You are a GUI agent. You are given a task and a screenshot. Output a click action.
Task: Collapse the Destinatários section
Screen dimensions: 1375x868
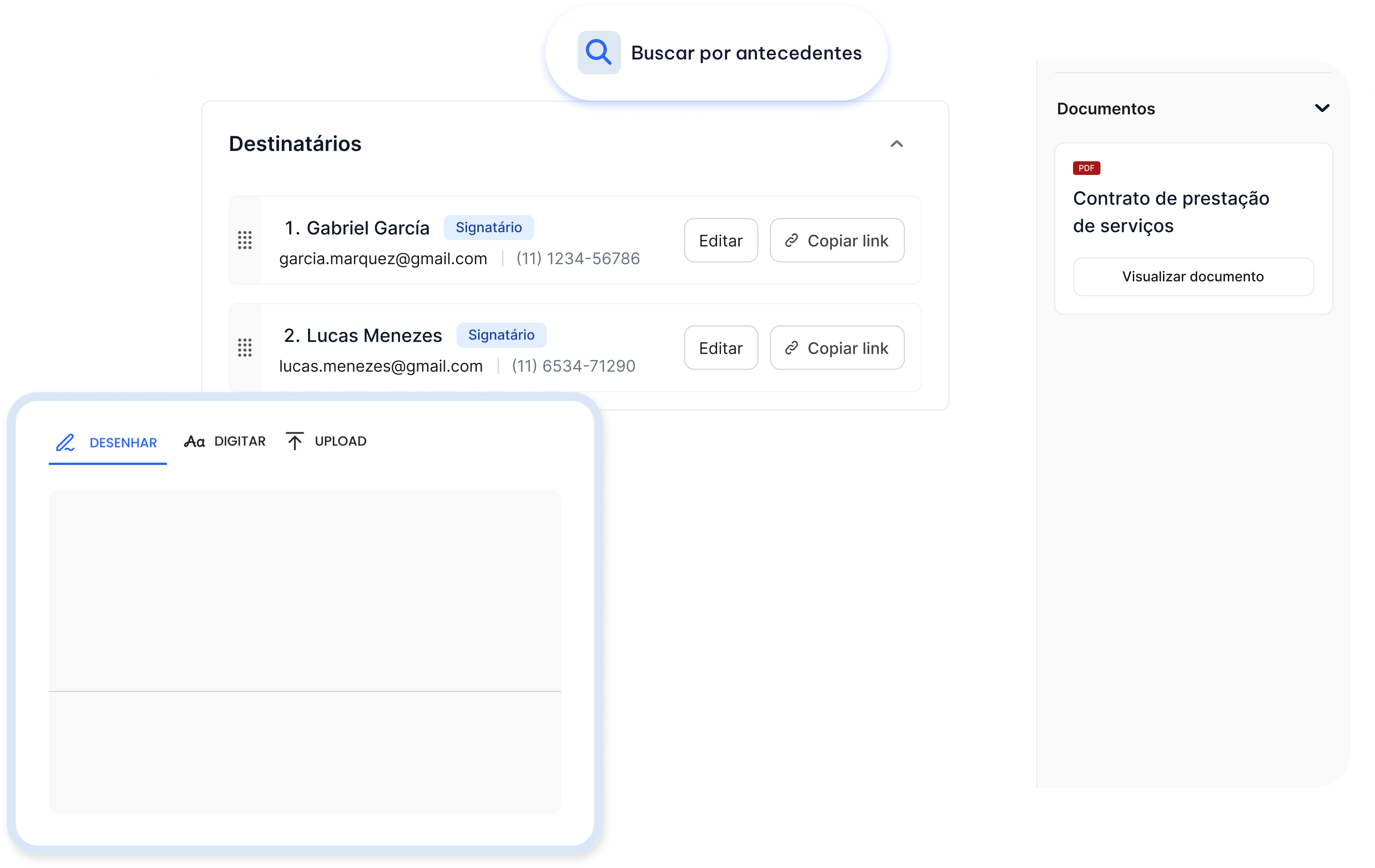tap(896, 144)
